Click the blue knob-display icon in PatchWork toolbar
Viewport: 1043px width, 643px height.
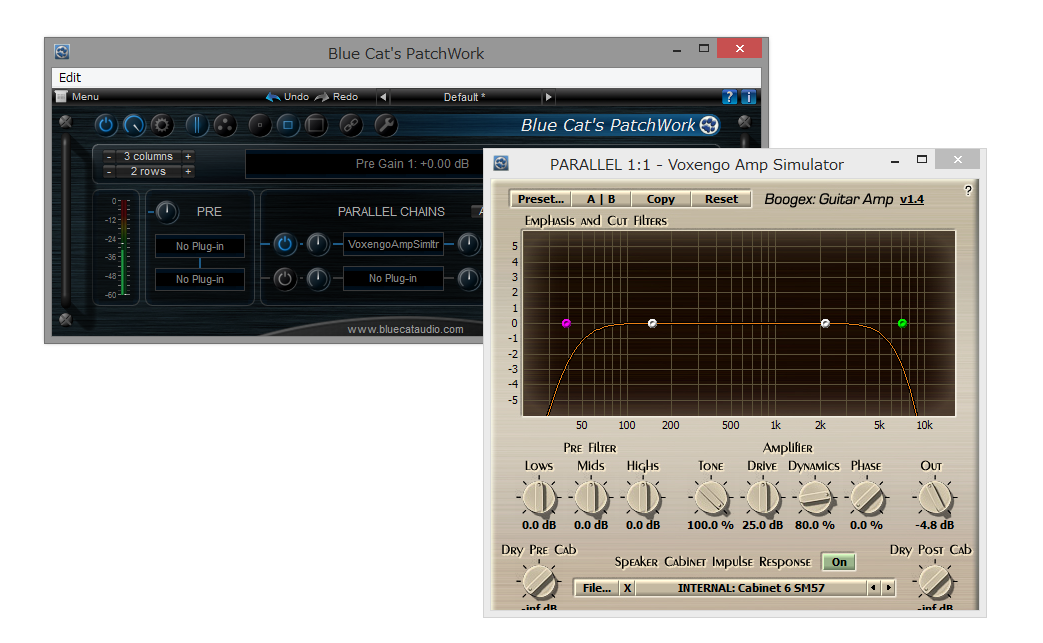tap(134, 125)
